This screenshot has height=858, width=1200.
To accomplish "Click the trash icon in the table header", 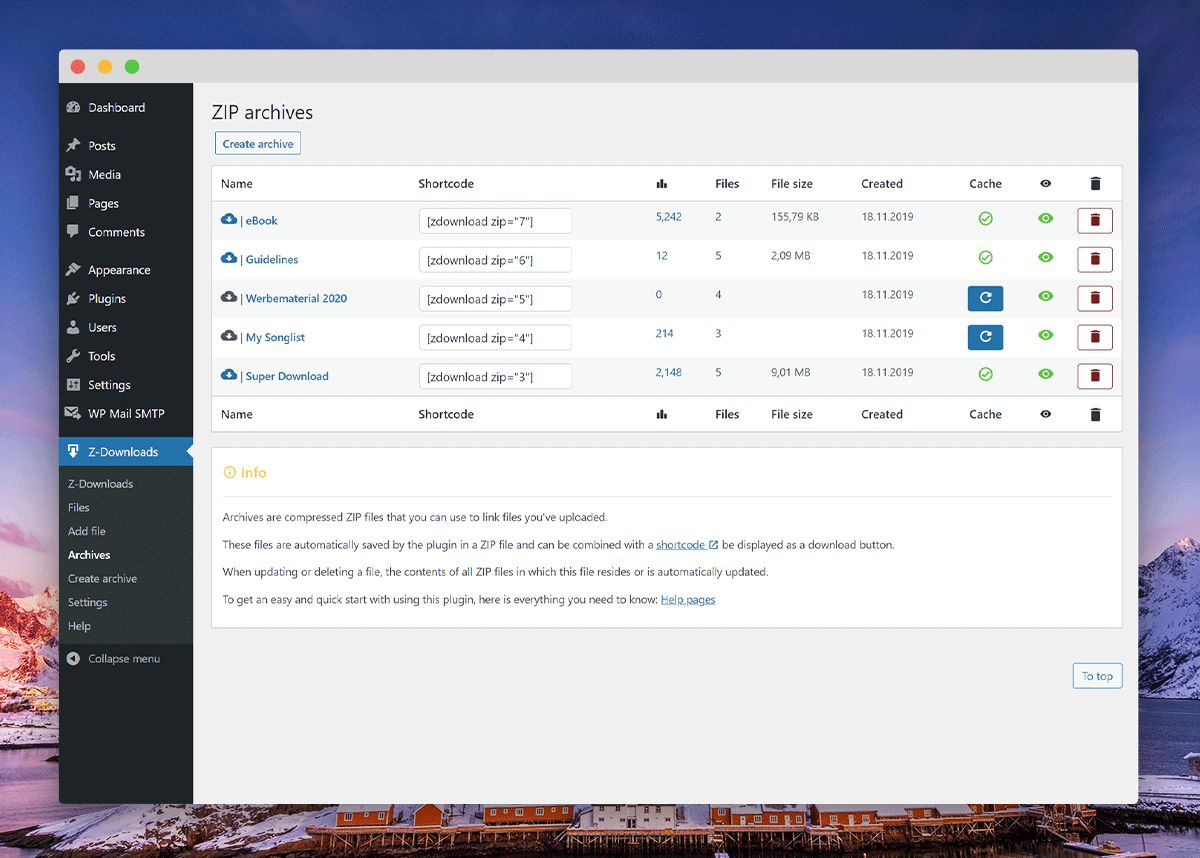I will (1095, 183).
